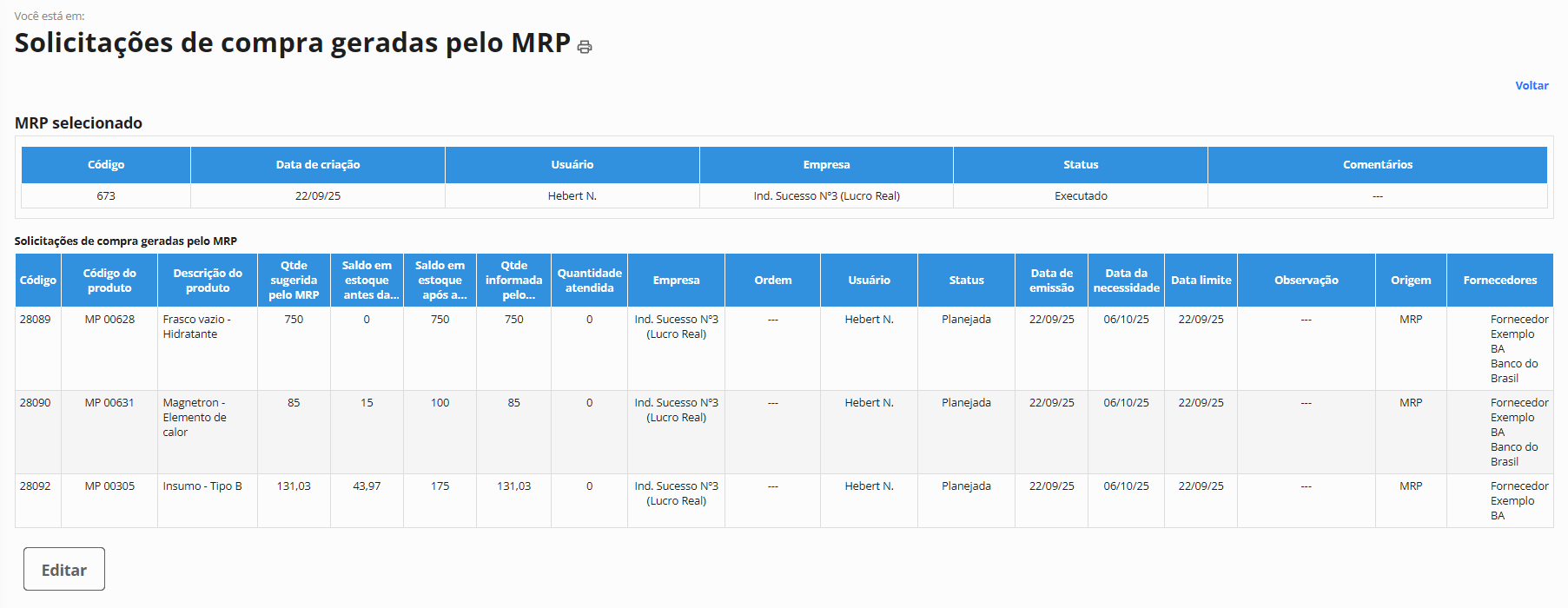Click the Observação column header

point(1306,280)
